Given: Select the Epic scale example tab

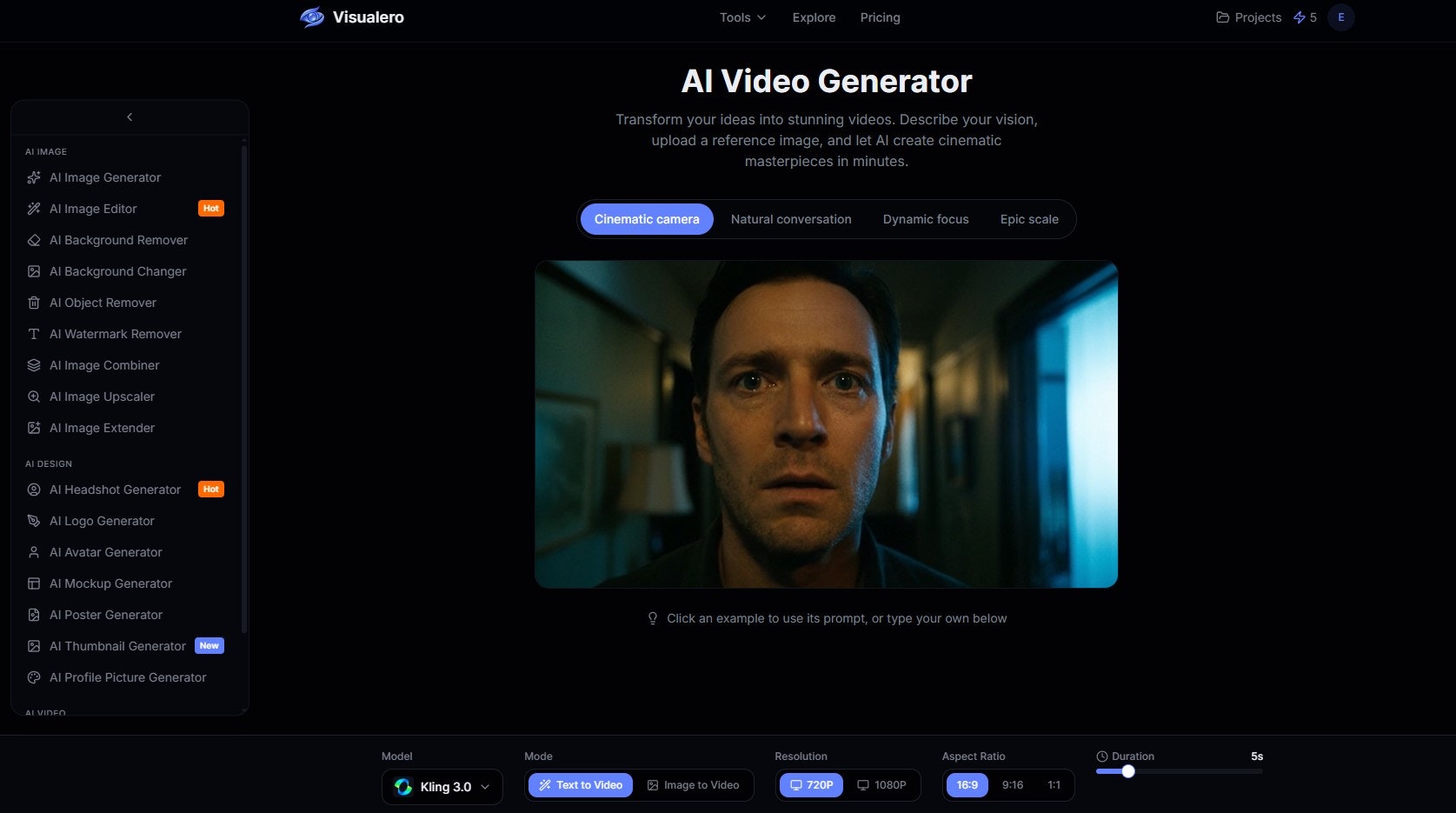Looking at the screenshot, I should pyautogui.click(x=1029, y=219).
